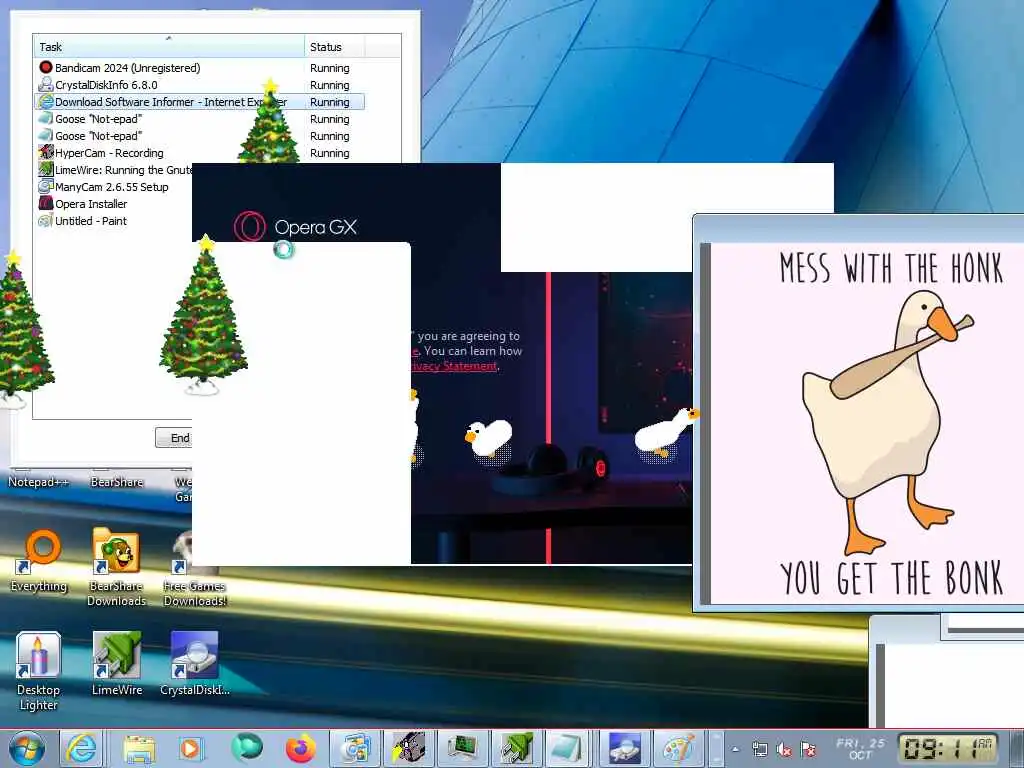Switch to Goose Not-epad taskbar button
Screen dimensions: 1024x768
tap(566, 748)
